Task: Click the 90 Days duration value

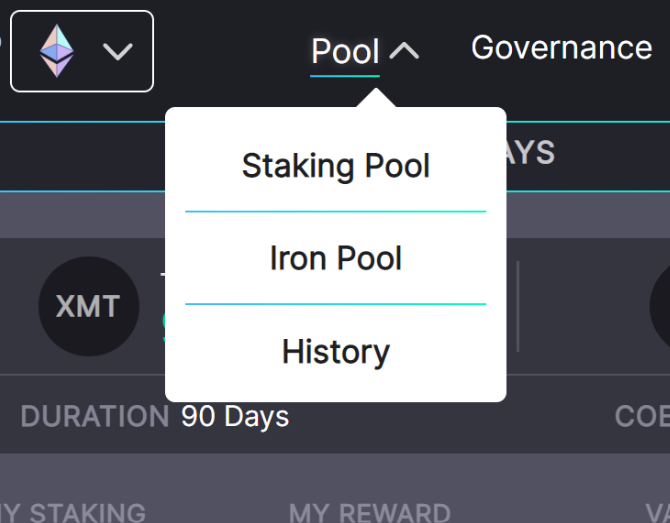Action: pos(235,416)
